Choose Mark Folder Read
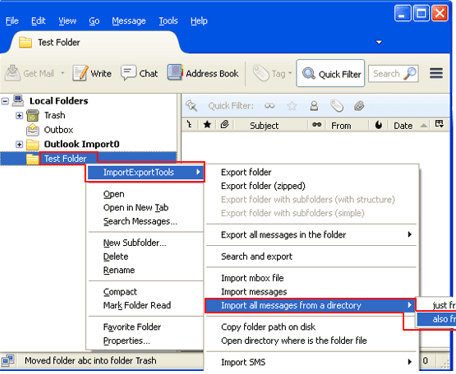 (137, 305)
